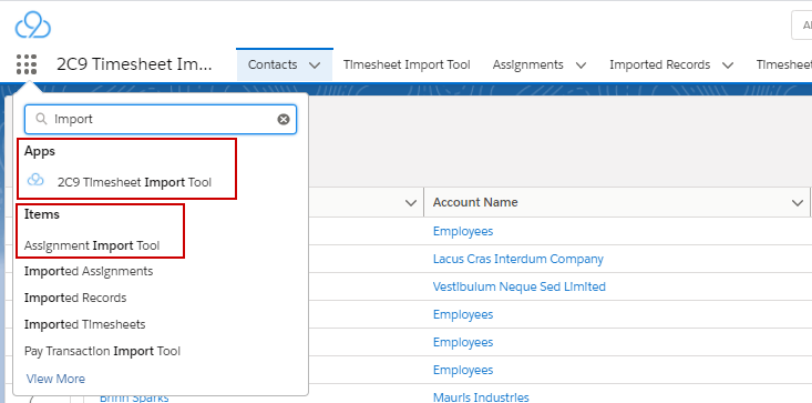Screen dimensions: 812x403
Task: Open the App Launcher grid icon
Action: [26, 65]
